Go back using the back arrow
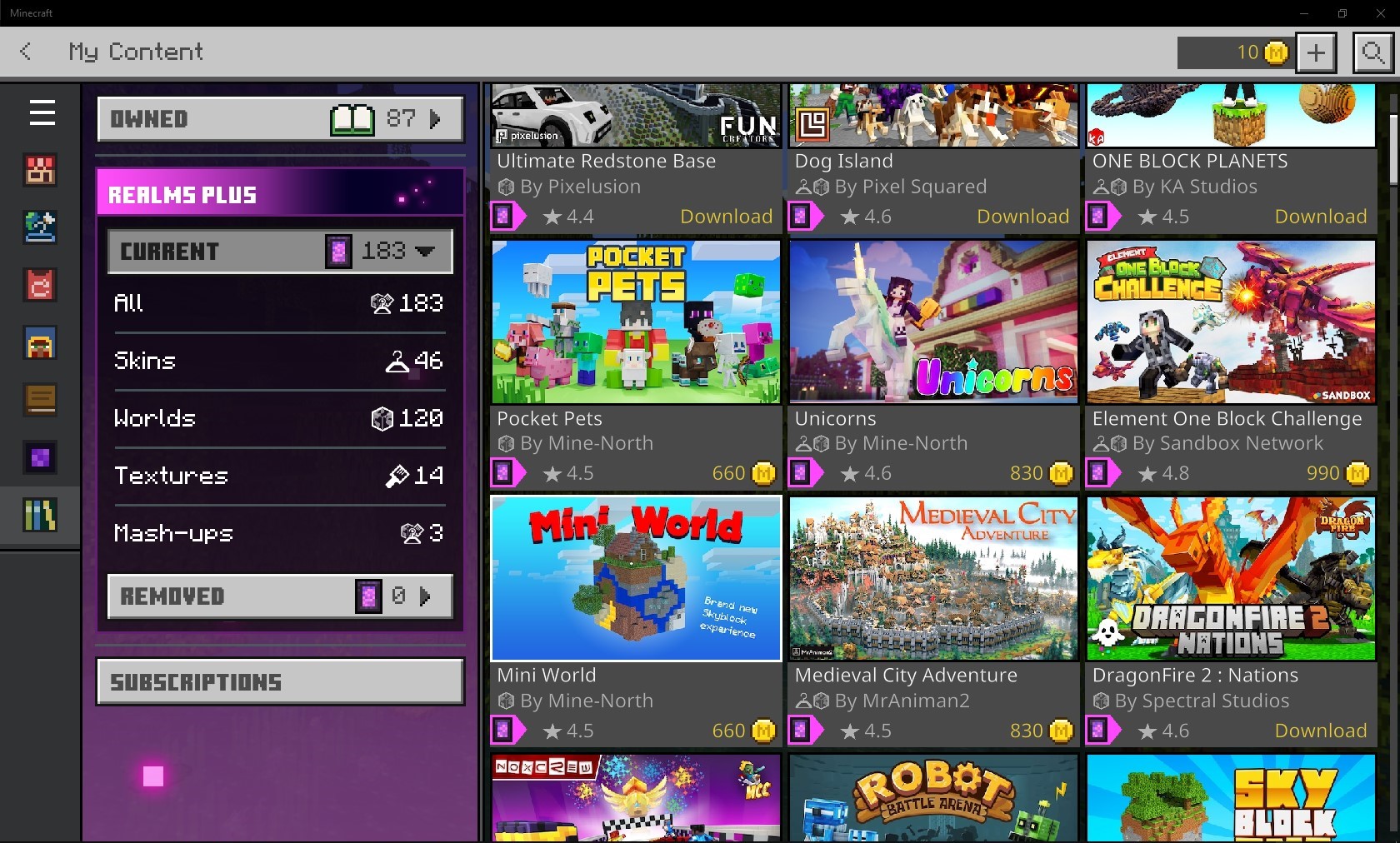 26,52
